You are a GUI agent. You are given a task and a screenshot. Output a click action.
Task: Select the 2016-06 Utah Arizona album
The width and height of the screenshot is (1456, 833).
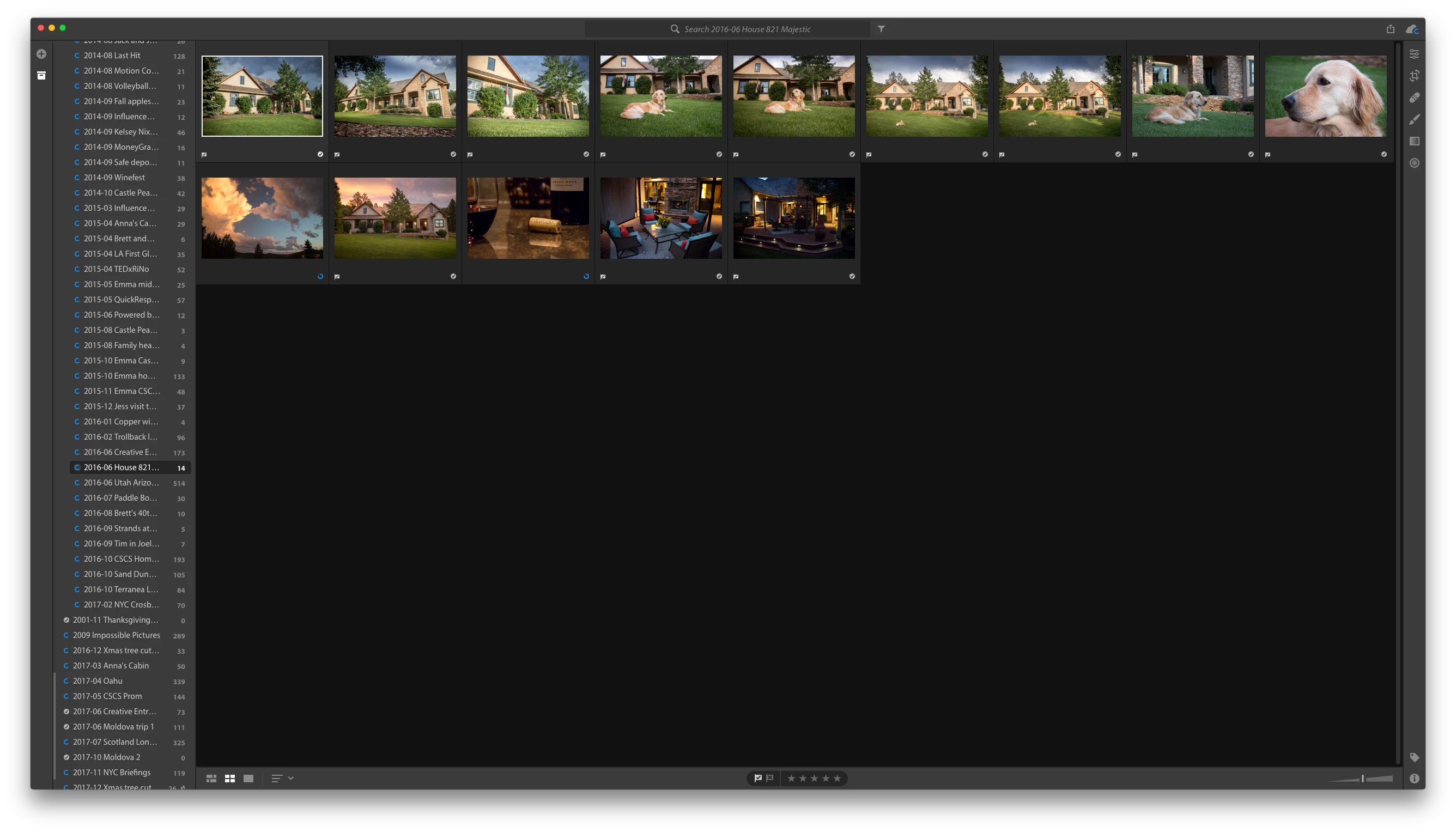pyautogui.click(x=122, y=482)
